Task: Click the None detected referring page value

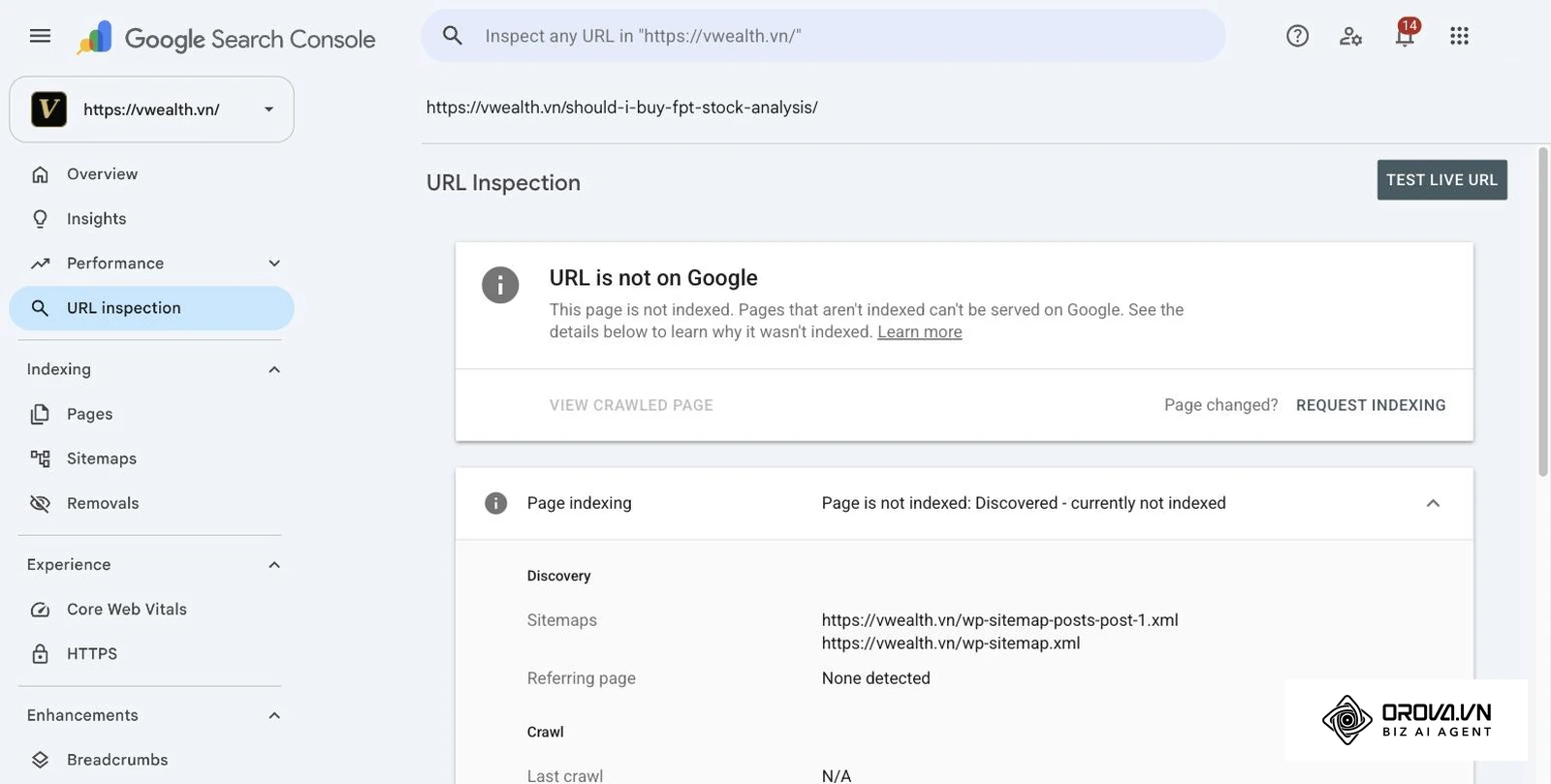Action: click(x=876, y=678)
